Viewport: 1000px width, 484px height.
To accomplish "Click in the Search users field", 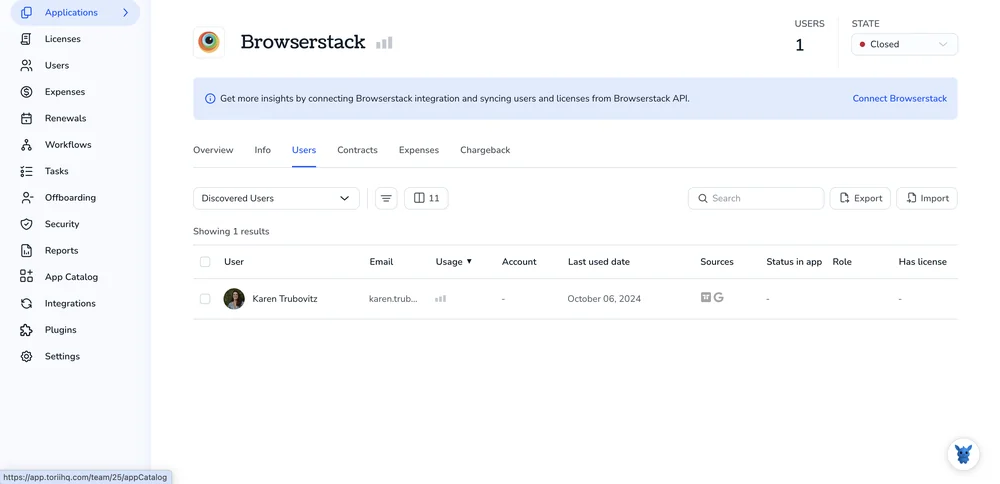I will (x=756, y=198).
